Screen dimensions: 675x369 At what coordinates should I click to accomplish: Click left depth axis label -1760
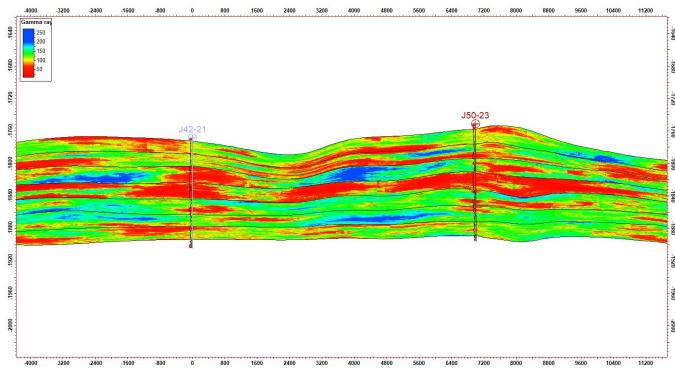tap(10, 130)
